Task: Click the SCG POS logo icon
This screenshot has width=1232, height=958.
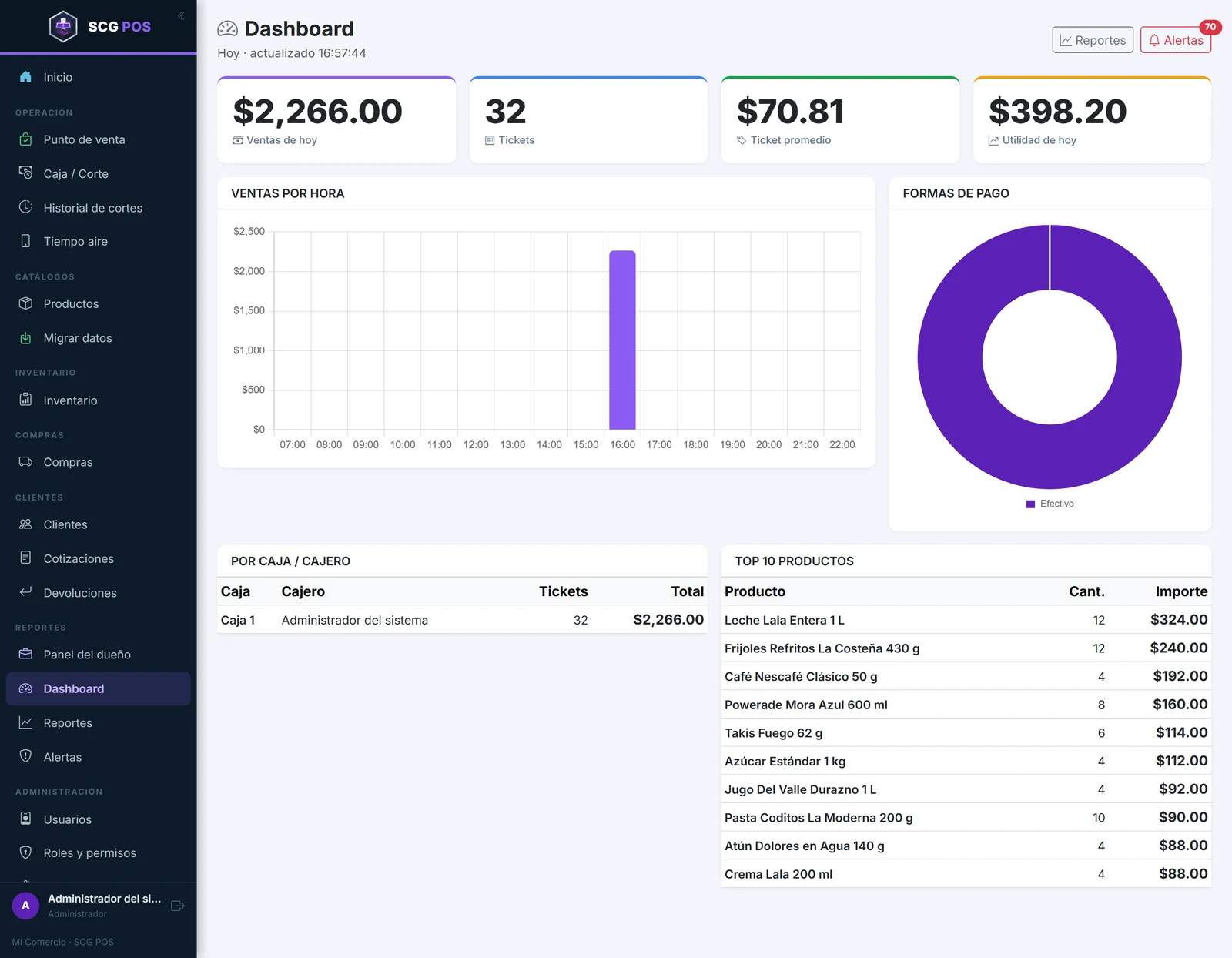Action: pyautogui.click(x=63, y=26)
